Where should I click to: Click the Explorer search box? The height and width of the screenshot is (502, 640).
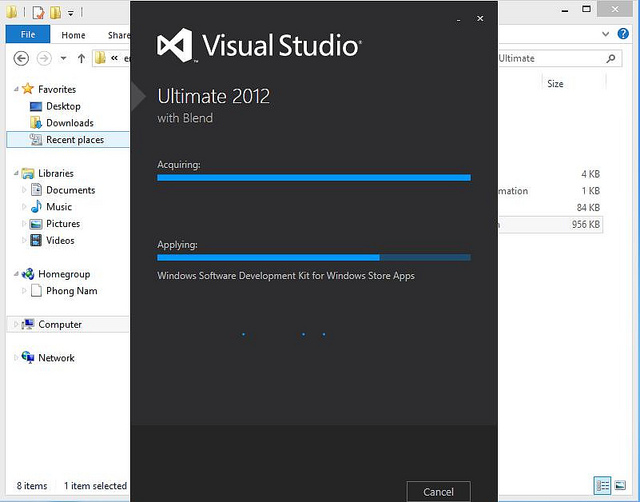click(559, 58)
